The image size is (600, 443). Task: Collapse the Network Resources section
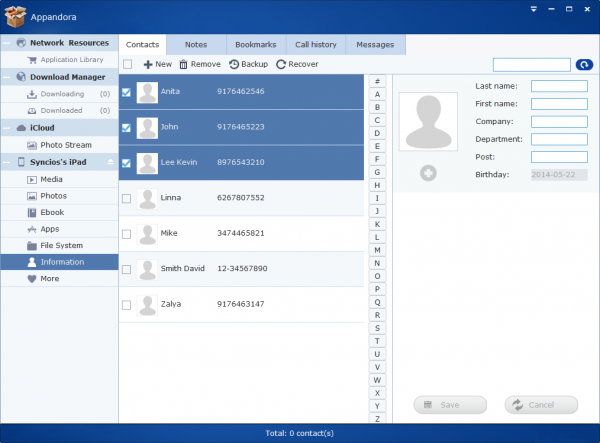[x=6, y=43]
